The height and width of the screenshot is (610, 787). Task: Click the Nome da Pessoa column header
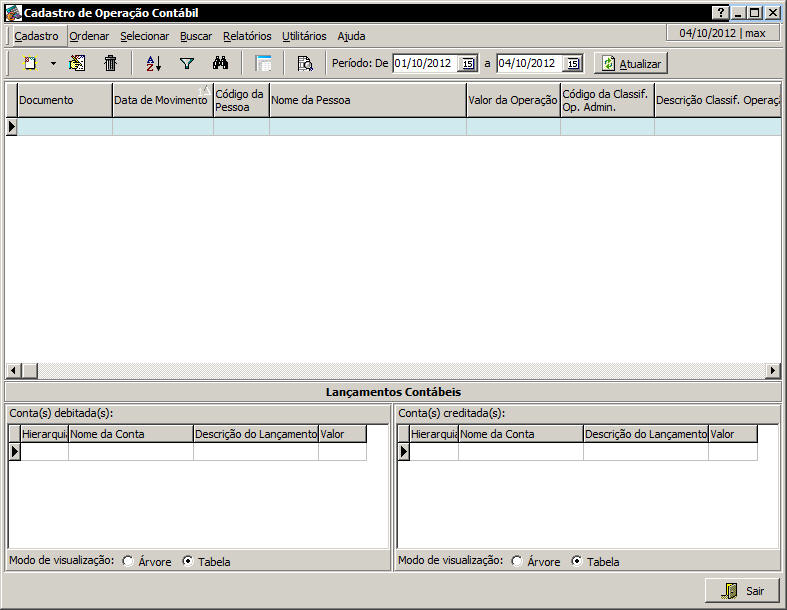[x=366, y=100]
